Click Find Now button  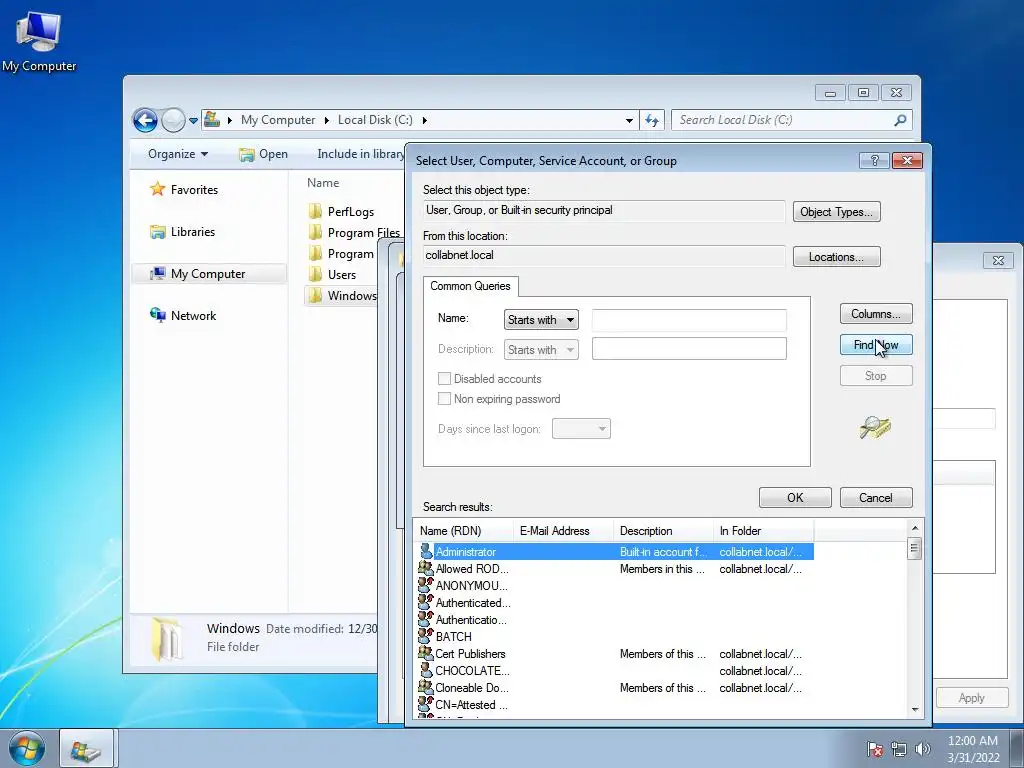coord(876,345)
